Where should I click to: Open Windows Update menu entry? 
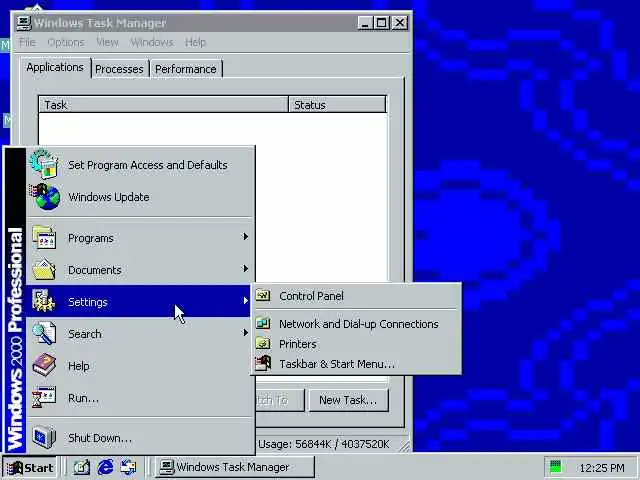tap(140, 197)
